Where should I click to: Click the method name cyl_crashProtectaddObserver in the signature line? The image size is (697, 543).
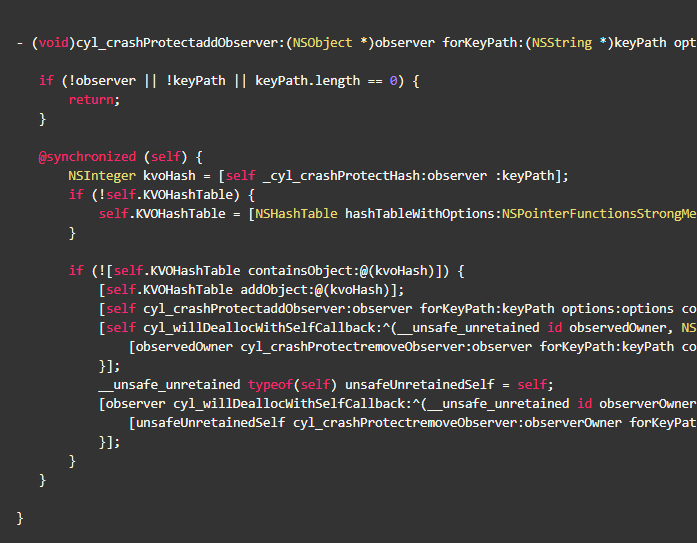177,43
